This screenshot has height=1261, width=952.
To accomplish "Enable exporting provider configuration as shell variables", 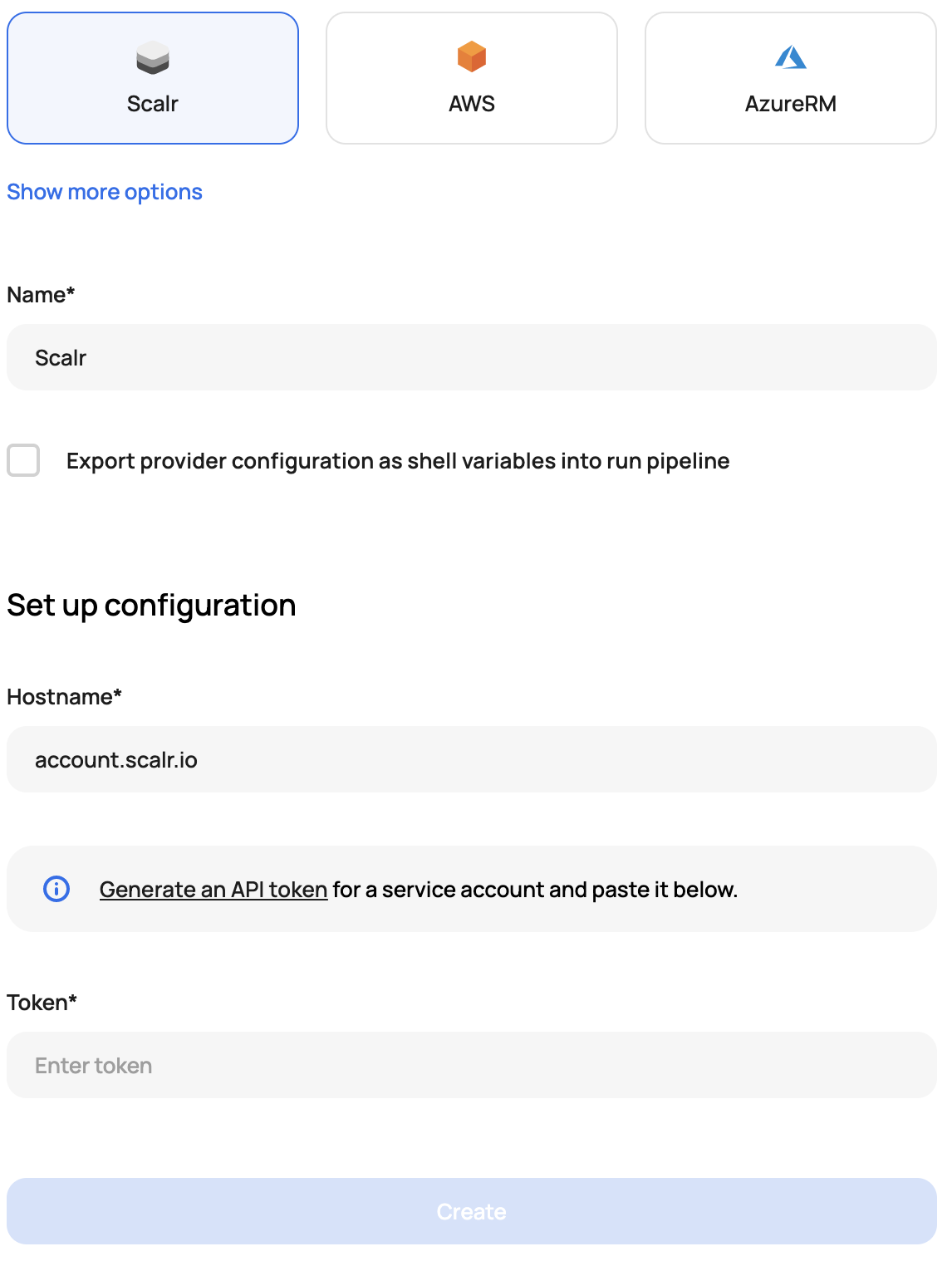I will click(x=26, y=460).
